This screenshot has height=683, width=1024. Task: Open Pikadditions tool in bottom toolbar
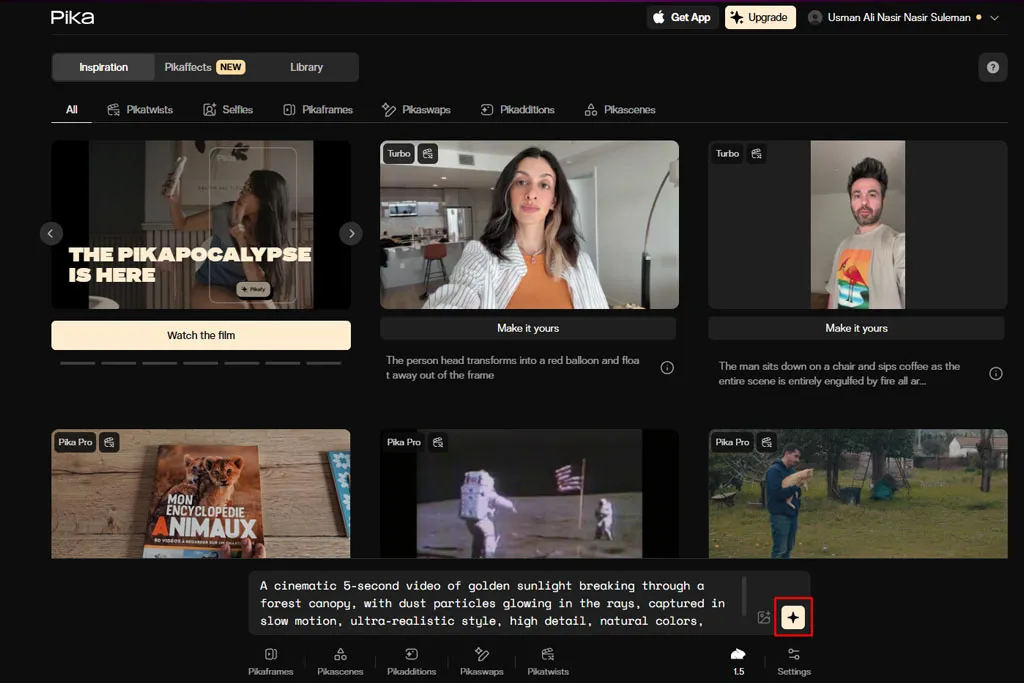click(x=411, y=661)
